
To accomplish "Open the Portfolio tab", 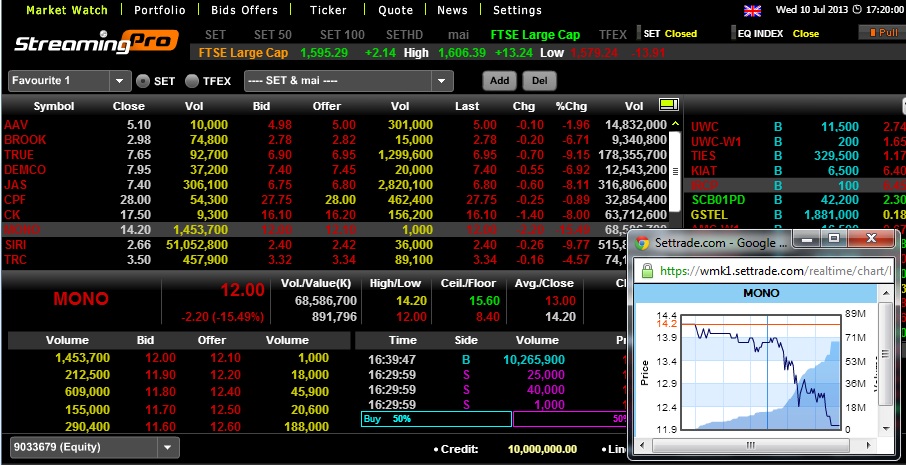I will tap(159, 10).
